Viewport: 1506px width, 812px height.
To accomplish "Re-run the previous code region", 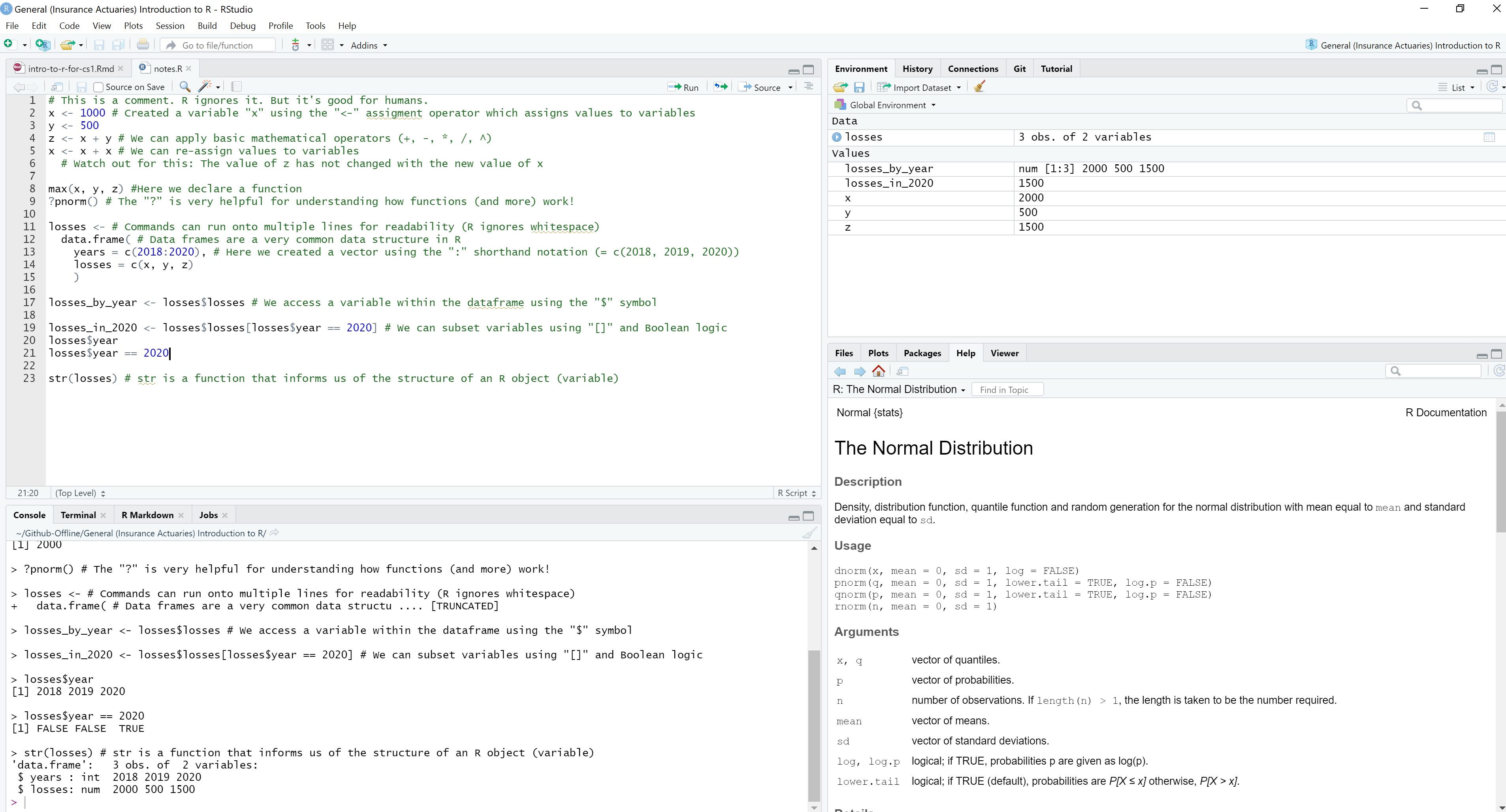I will tap(720, 86).
